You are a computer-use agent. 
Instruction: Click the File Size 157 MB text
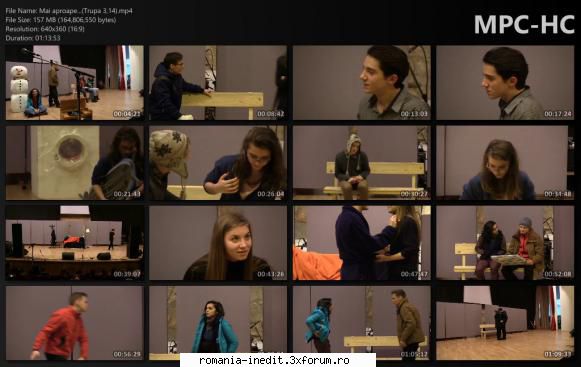tap(61, 20)
